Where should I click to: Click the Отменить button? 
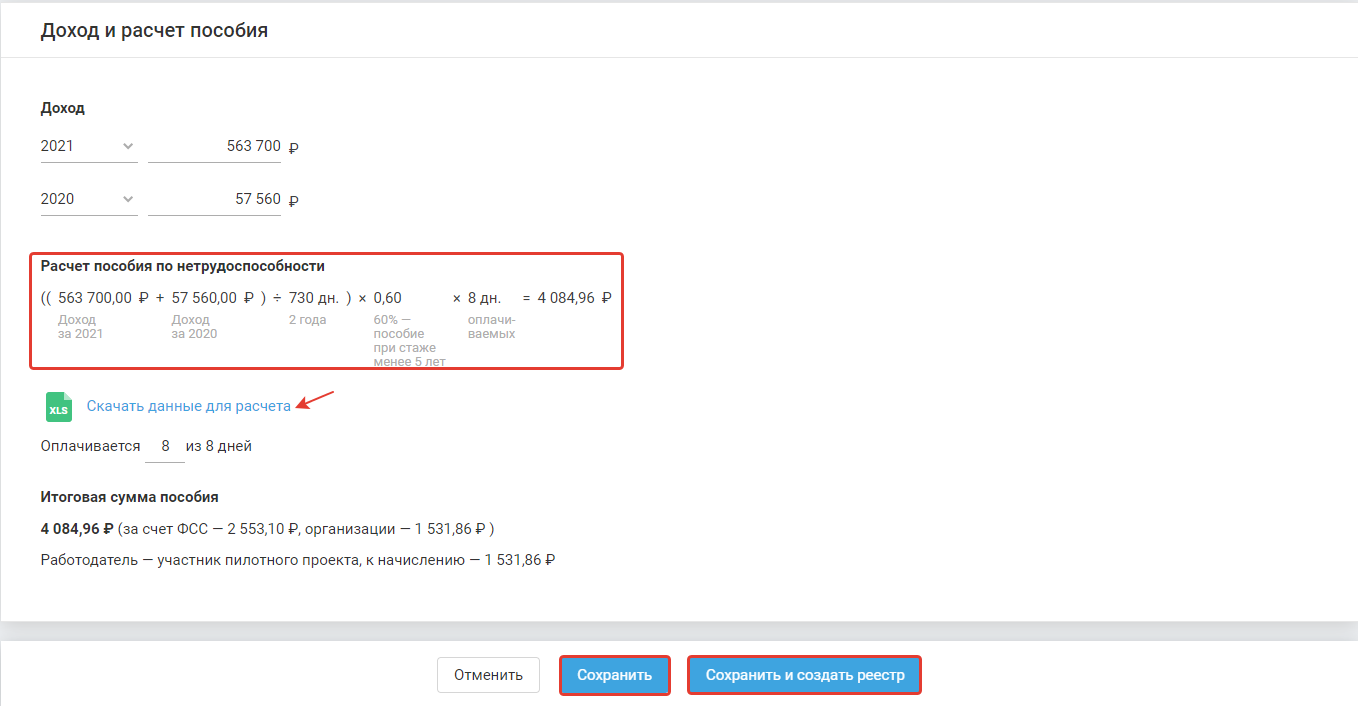pos(488,675)
